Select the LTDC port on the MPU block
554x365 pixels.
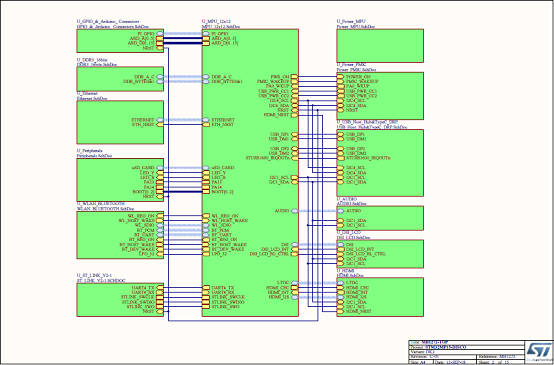[288, 283]
